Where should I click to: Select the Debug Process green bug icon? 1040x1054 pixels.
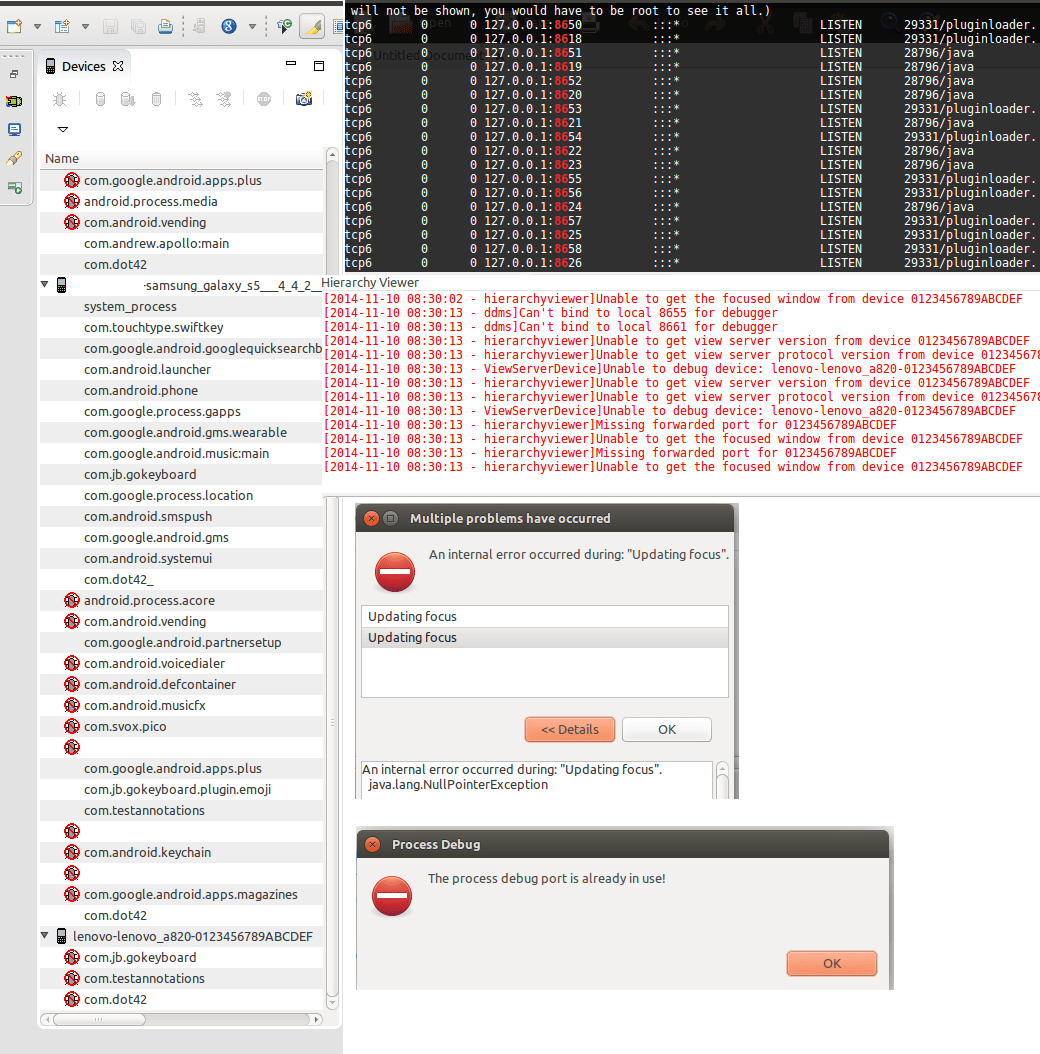point(59,99)
